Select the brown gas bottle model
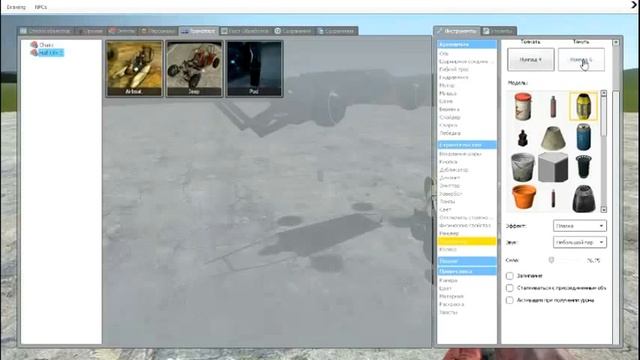This screenshot has width=640, height=360. [553, 106]
